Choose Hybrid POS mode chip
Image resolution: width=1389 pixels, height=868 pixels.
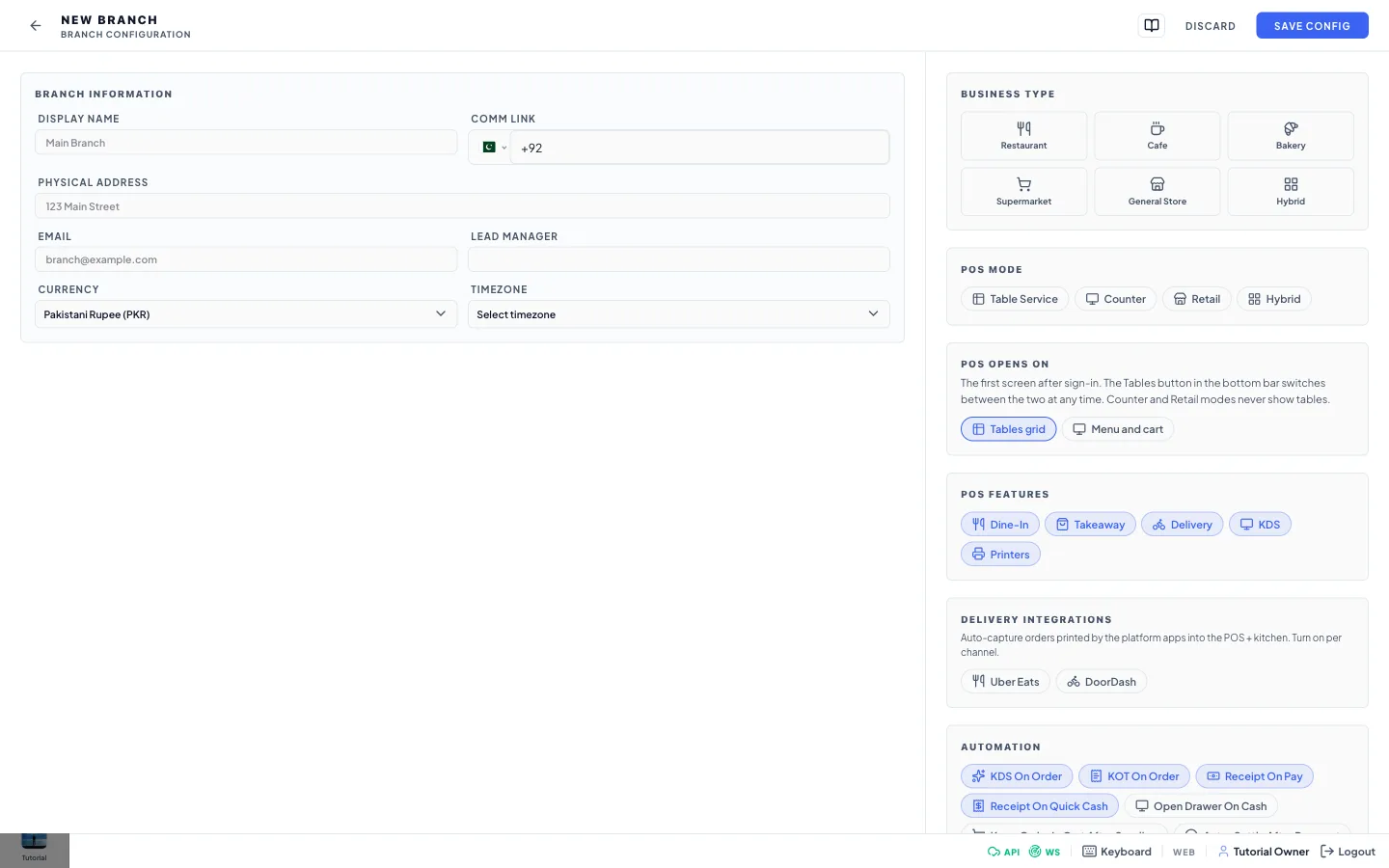1274,299
